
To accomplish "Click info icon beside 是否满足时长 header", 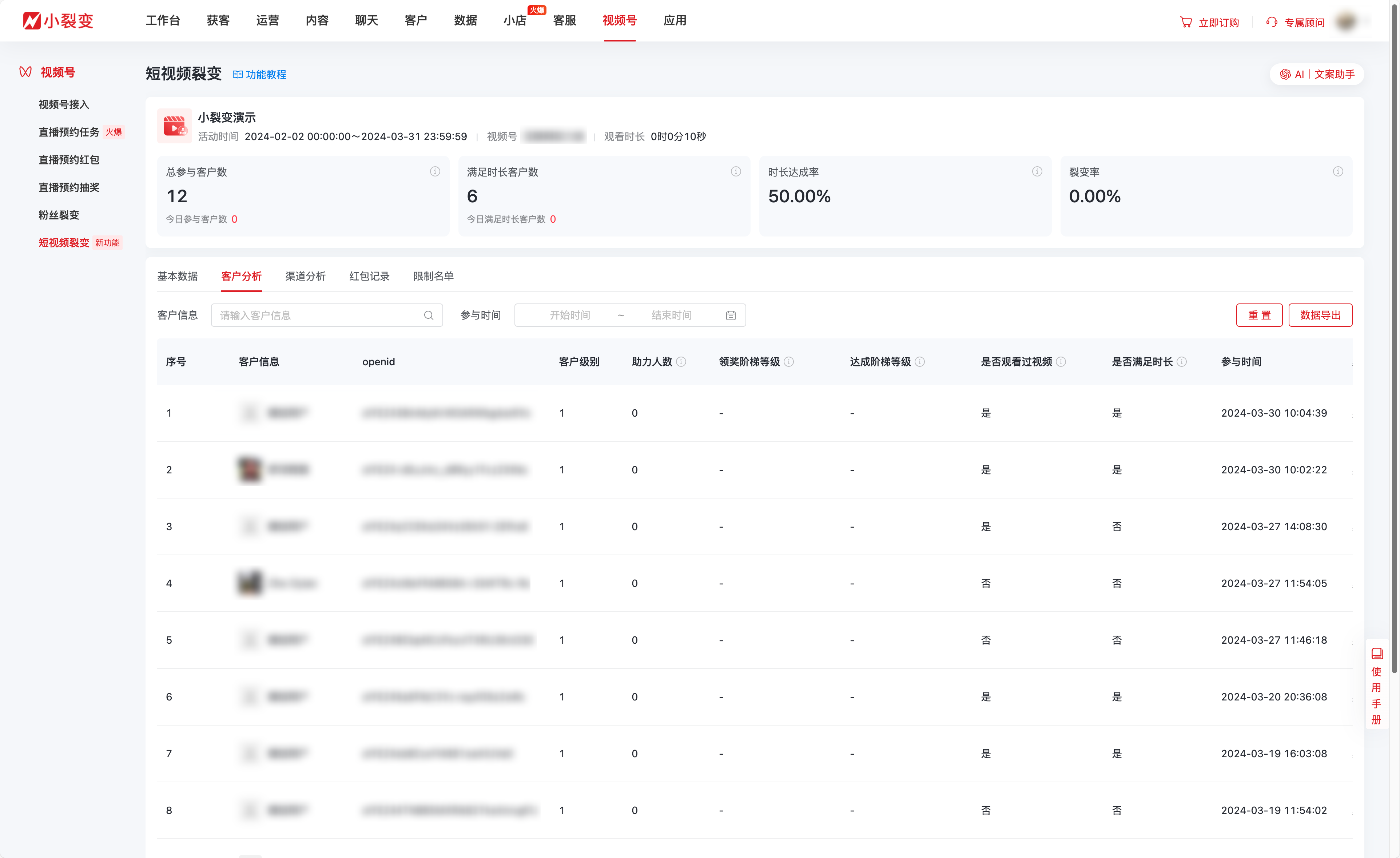I will 1182,361.
